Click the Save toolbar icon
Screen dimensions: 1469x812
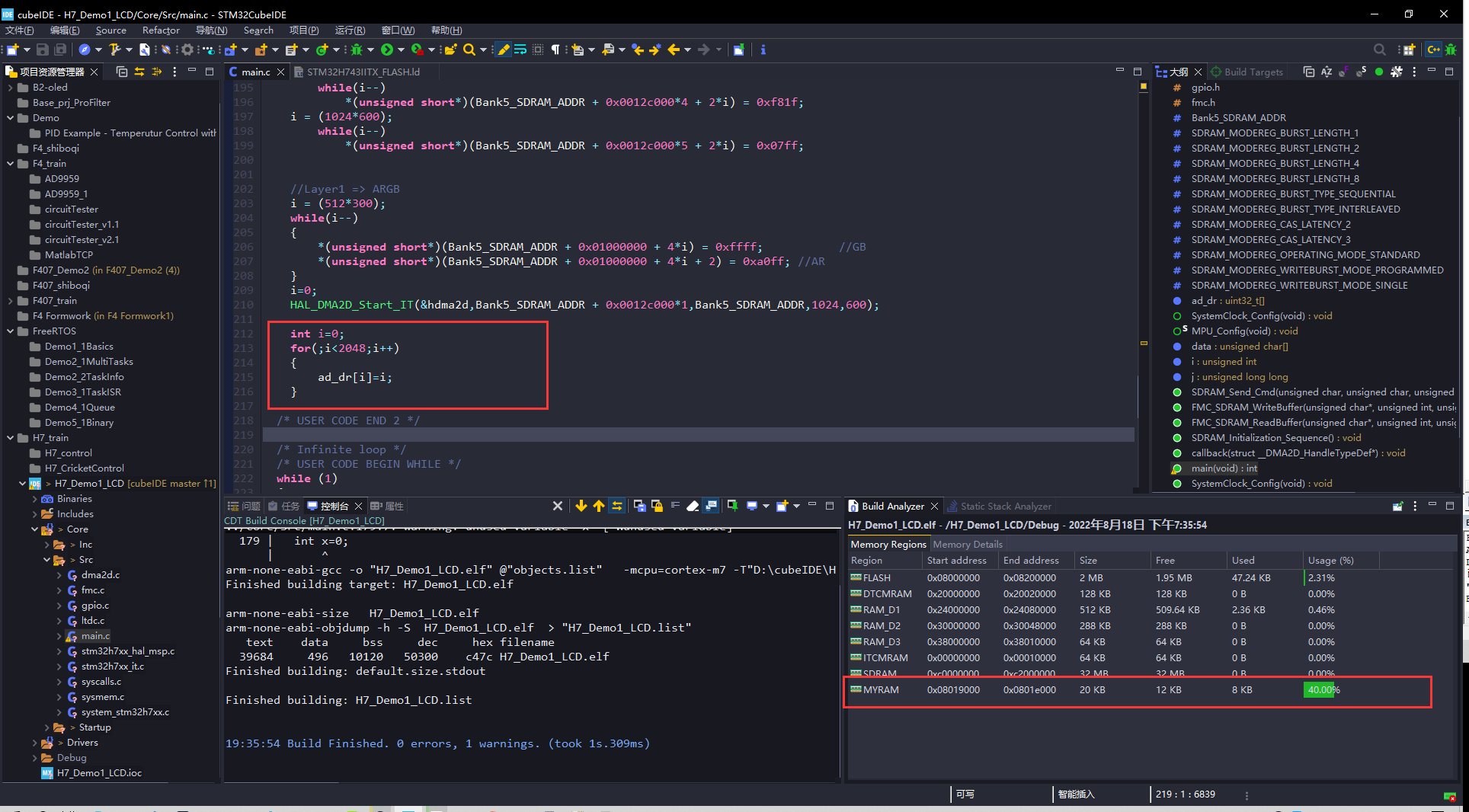point(43,50)
